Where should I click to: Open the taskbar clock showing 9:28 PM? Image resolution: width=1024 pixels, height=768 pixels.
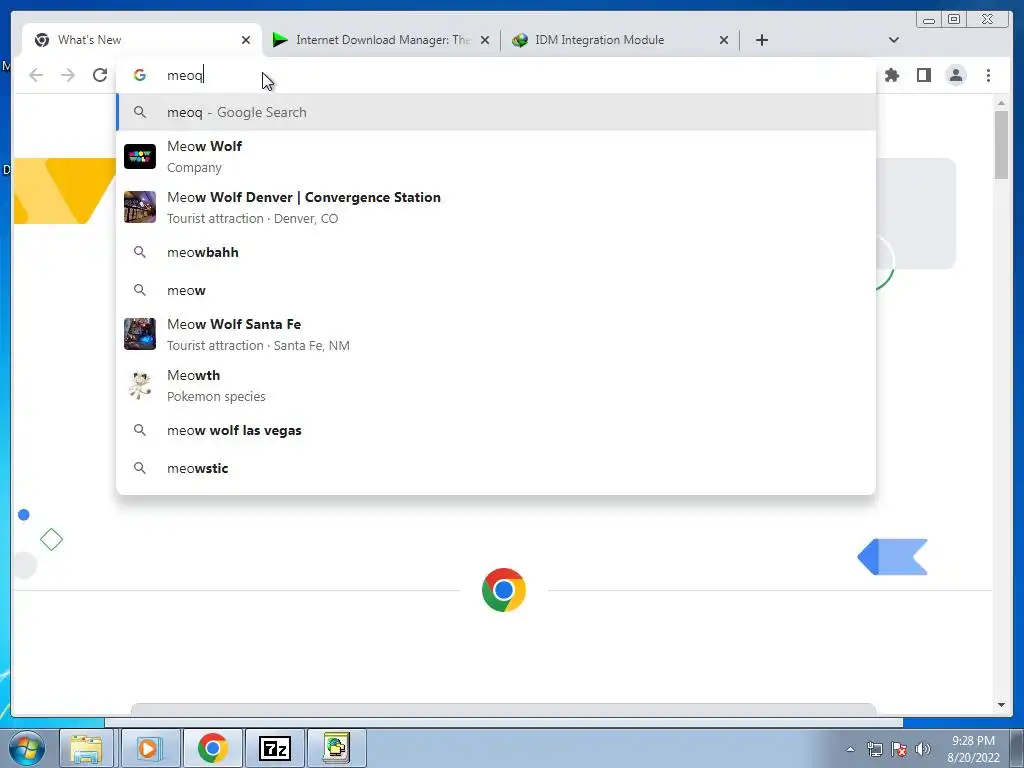pyautogui.click(x=973, y=749)
